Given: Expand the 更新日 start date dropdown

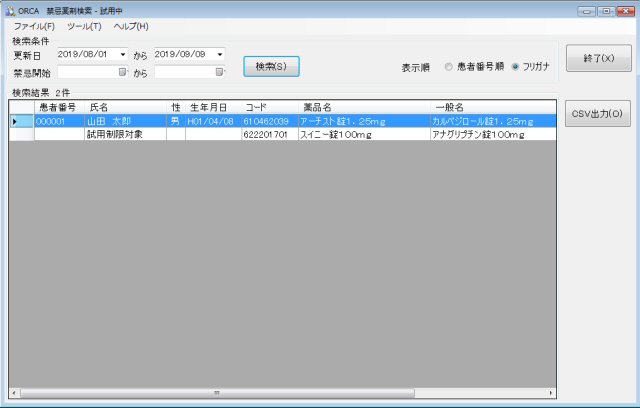Looking at the screenshot, I should [123, 54].
